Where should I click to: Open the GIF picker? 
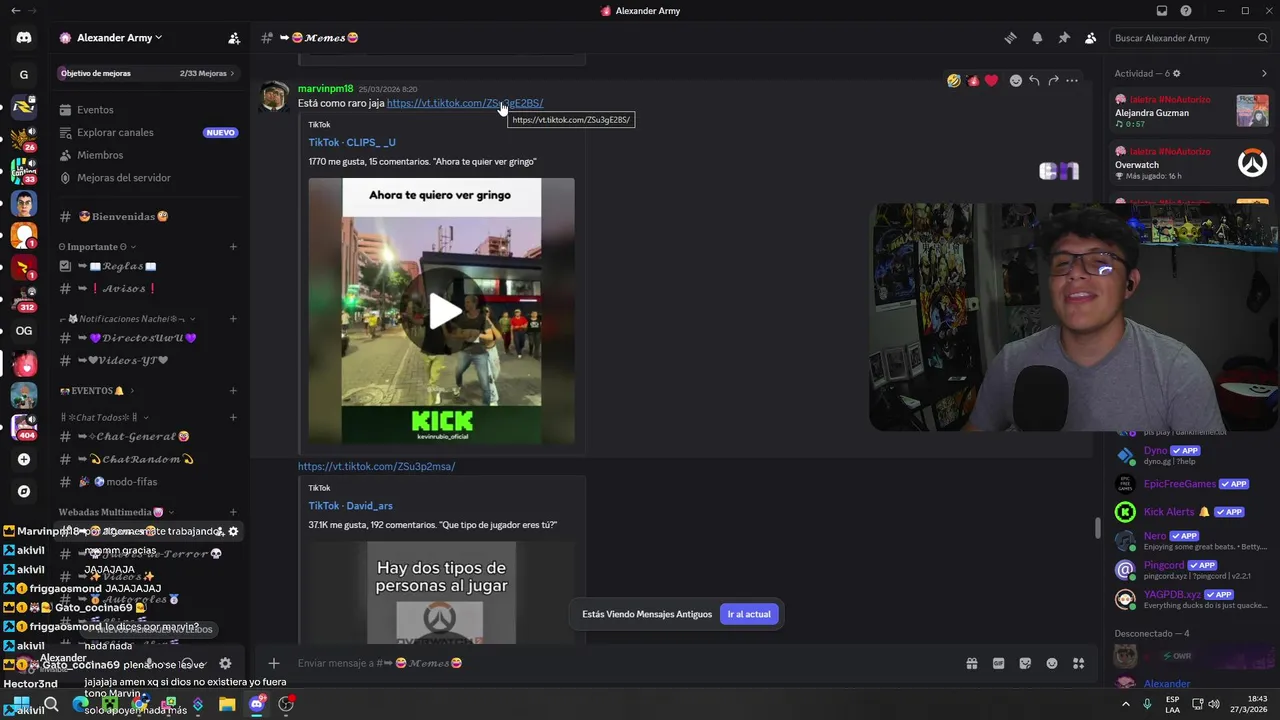click(998, 663)
